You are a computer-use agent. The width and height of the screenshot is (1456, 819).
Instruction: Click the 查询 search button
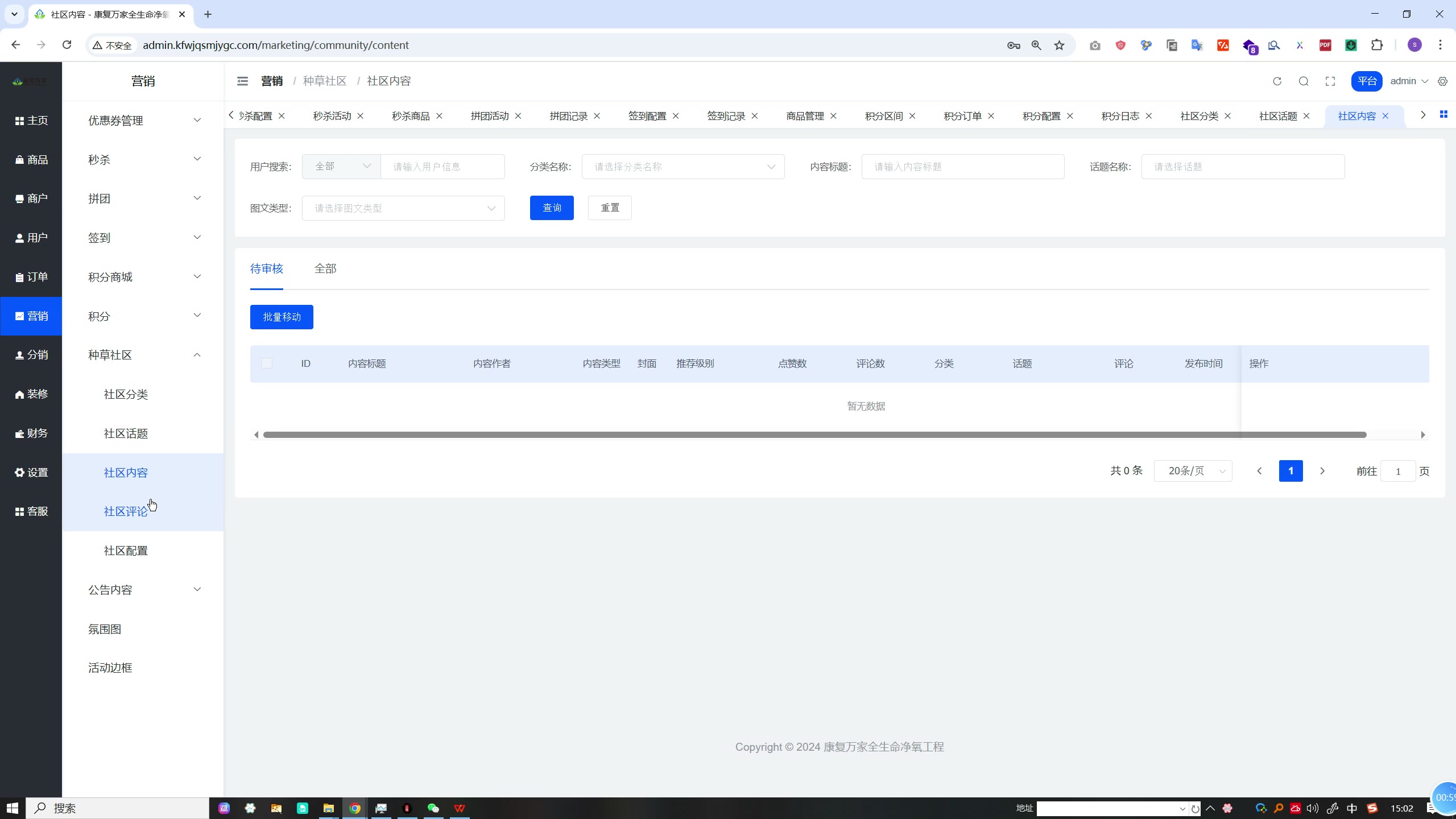(552, 208)
